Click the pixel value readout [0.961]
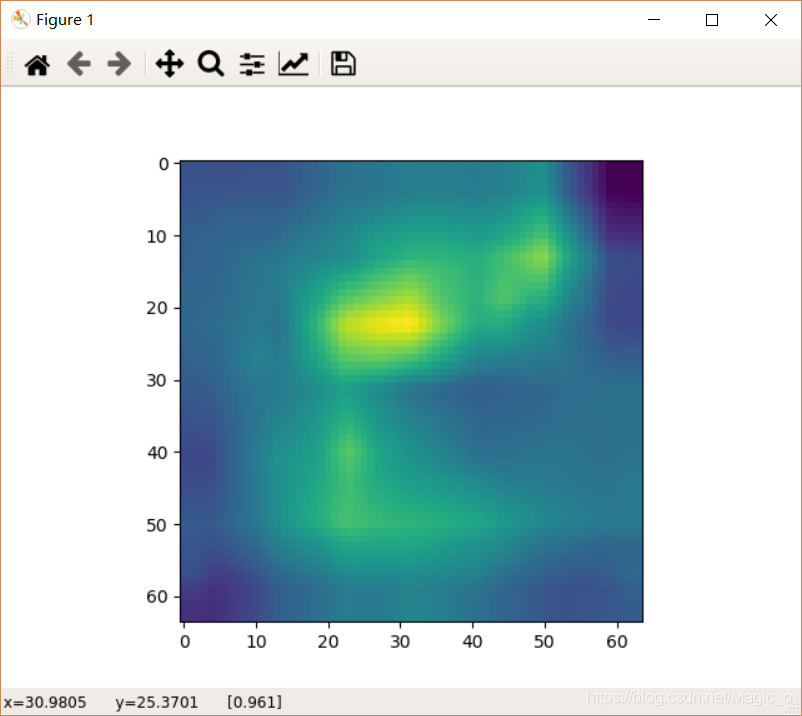This screenshot has width=802, height=716. (254, 702)
